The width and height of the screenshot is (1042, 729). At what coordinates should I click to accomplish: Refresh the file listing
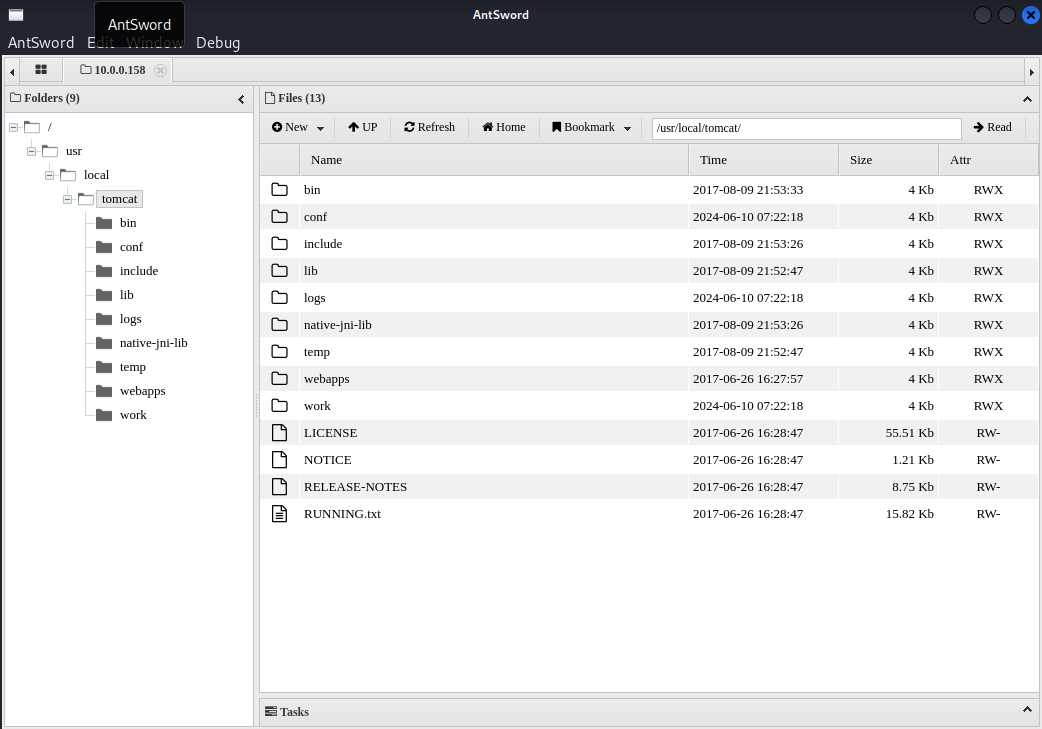[429, 127]
